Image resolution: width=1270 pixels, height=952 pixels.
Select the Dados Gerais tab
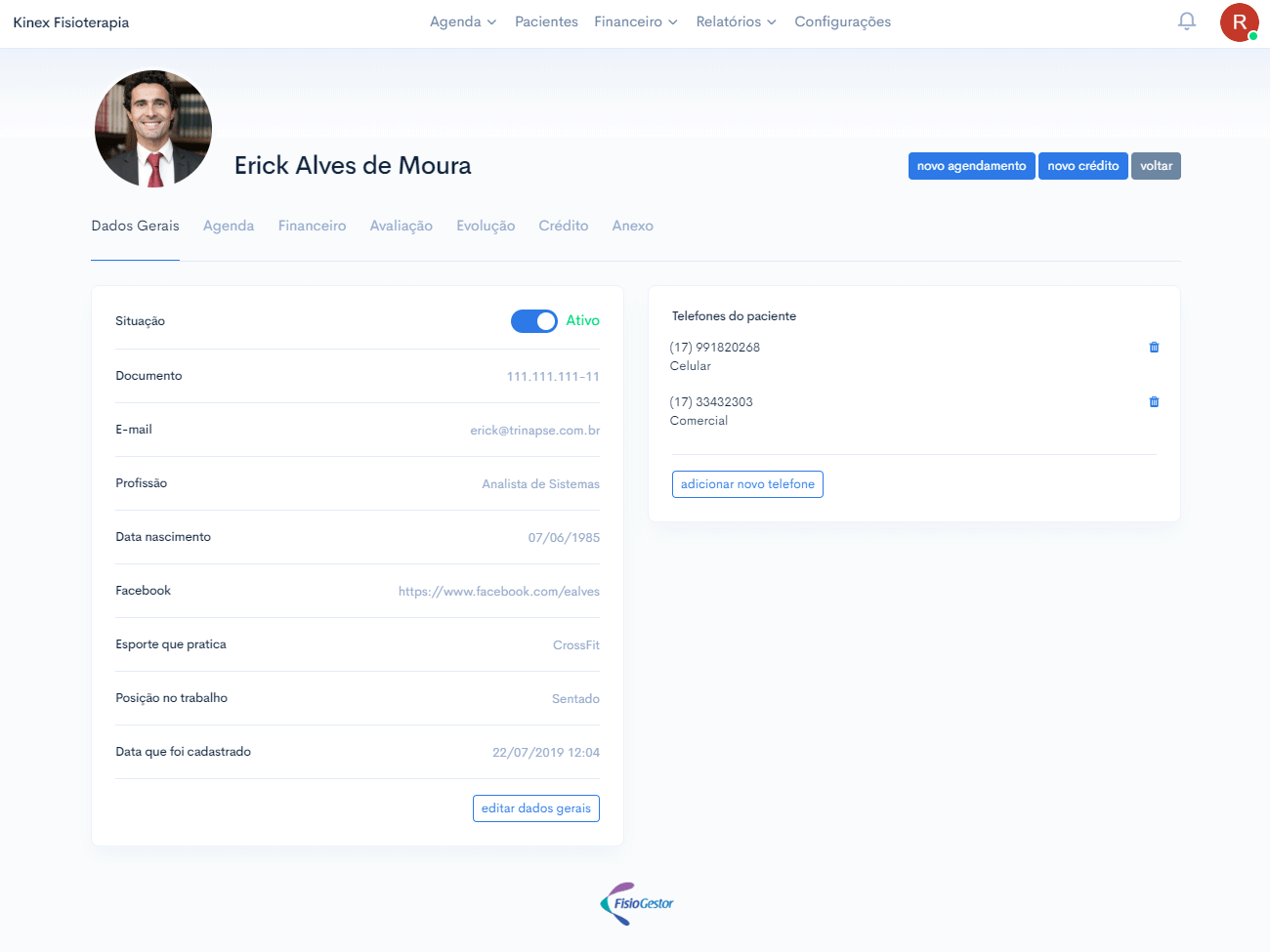point(135,226)
